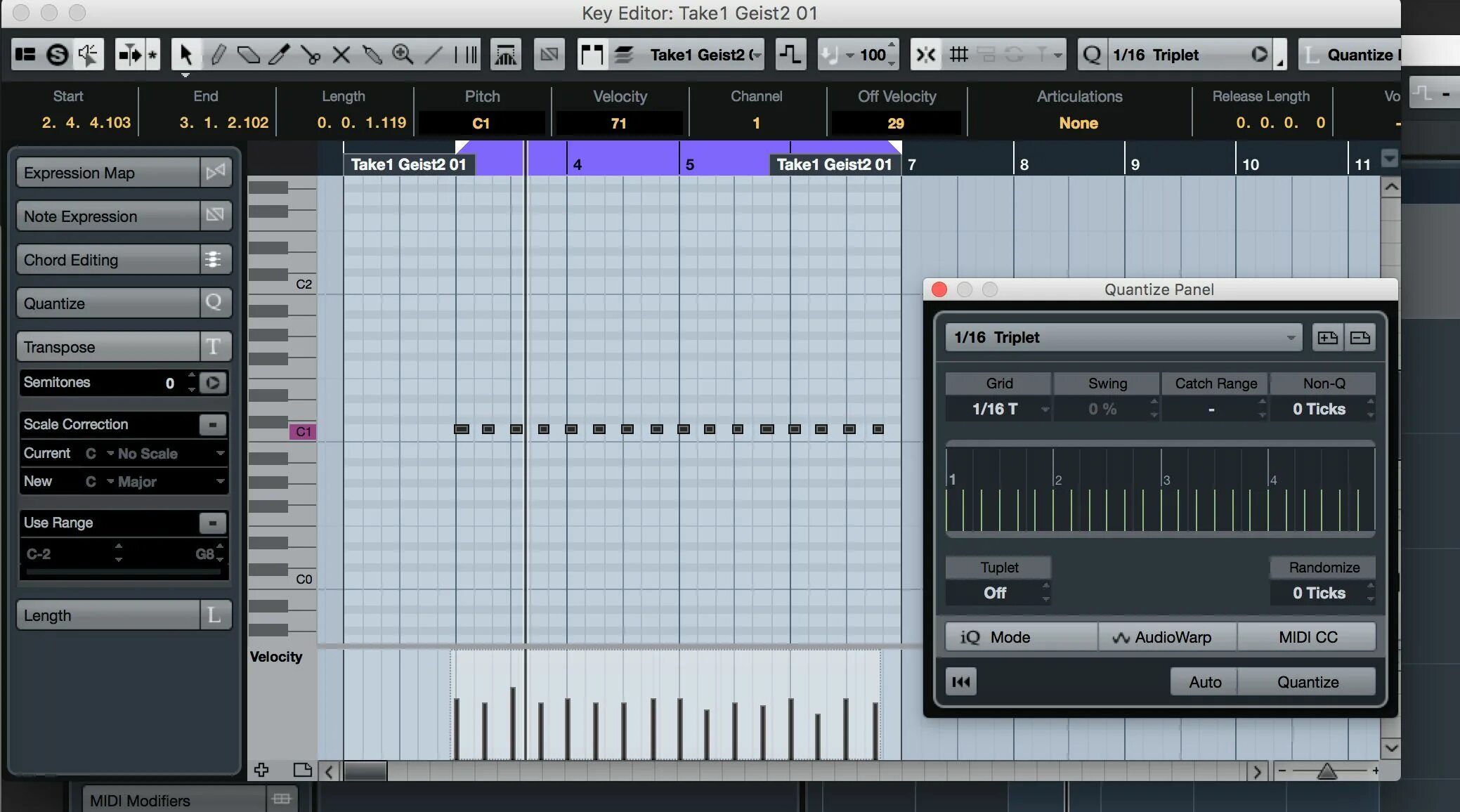Click the add controller lane plus icon
The height and width of the screenshot is (812, 1460).
(x=261, y=770)
